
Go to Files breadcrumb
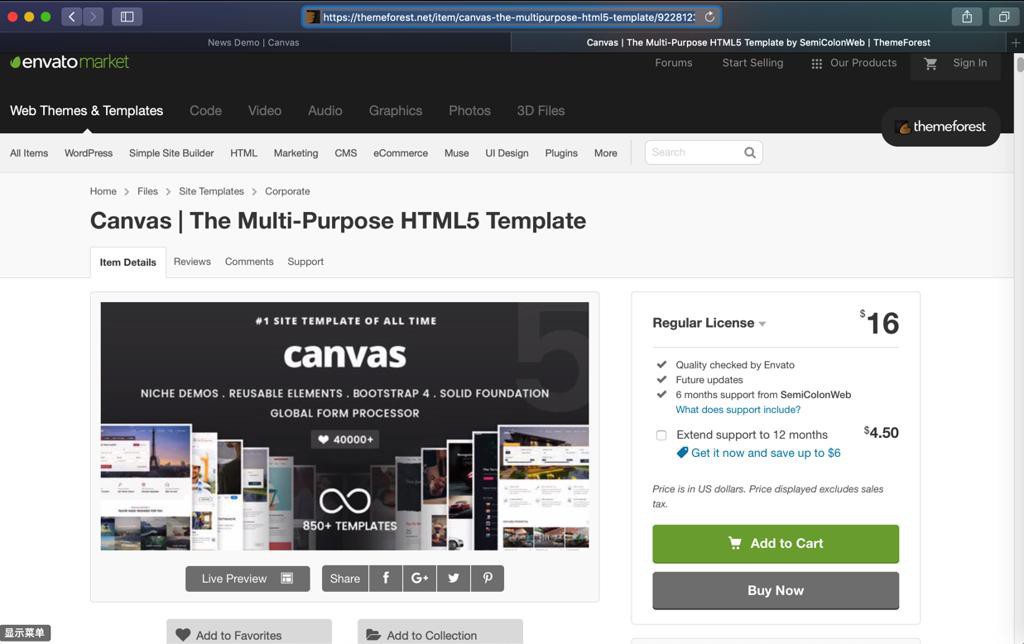[148, 191]
